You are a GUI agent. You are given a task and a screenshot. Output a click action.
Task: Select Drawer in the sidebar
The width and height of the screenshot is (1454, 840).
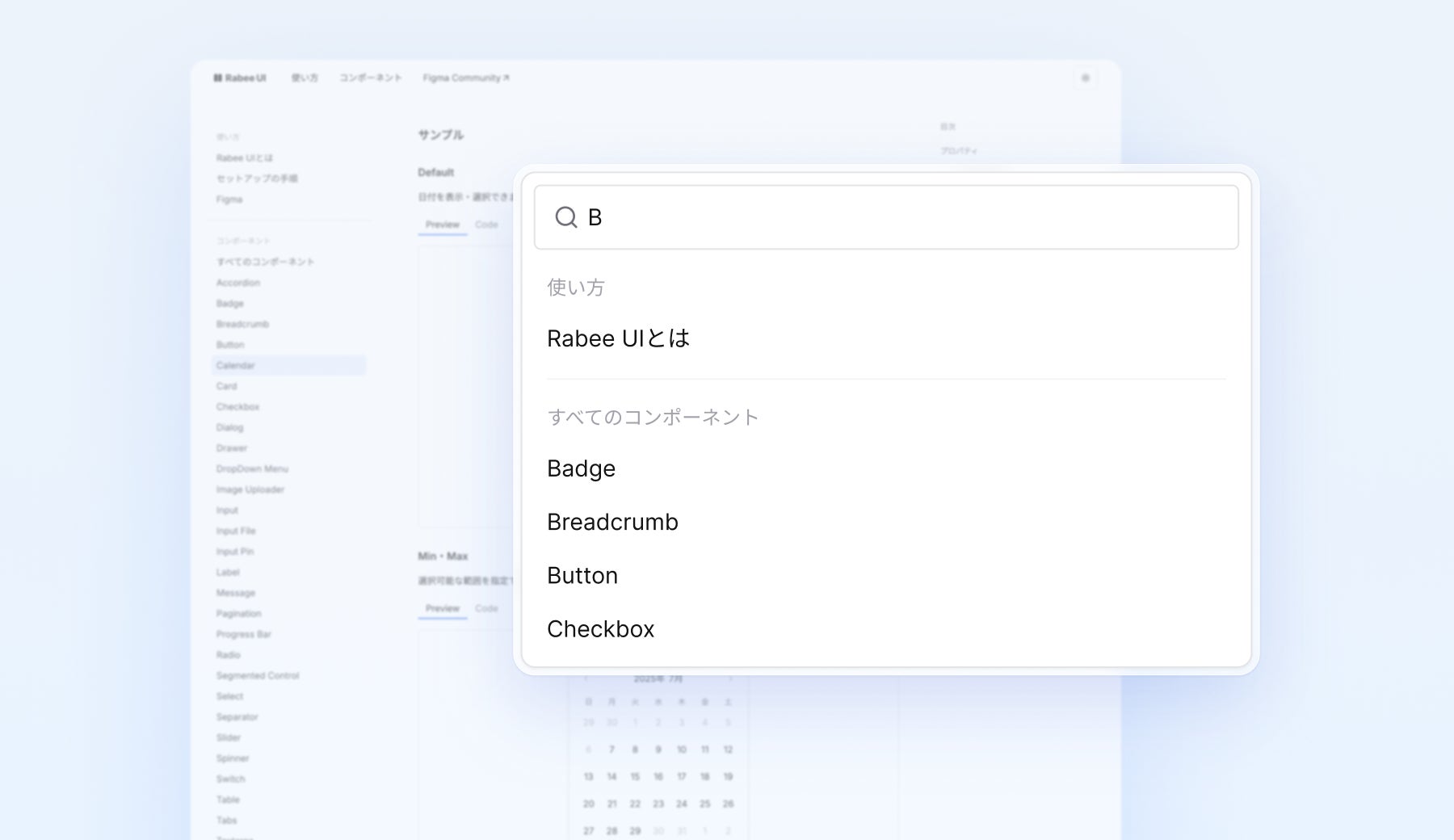click(232, 448)
